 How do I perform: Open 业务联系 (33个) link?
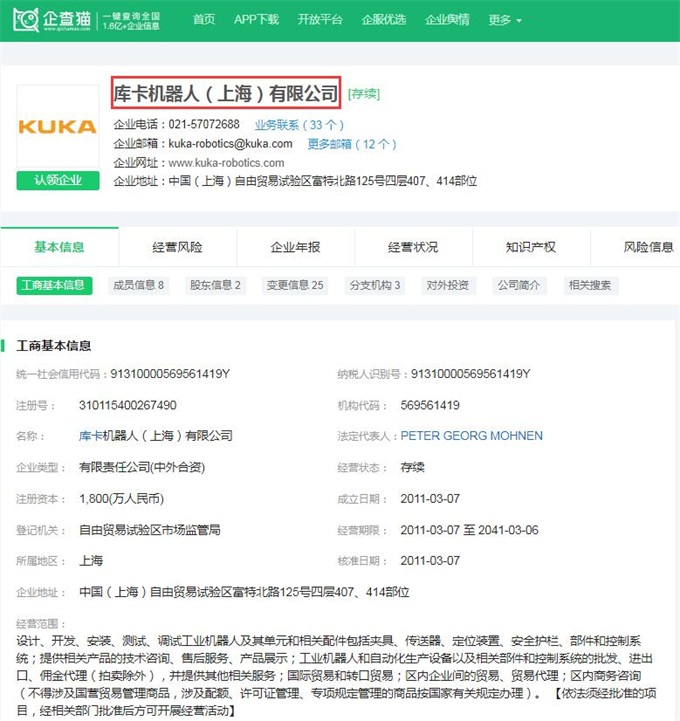click(299, 125)
